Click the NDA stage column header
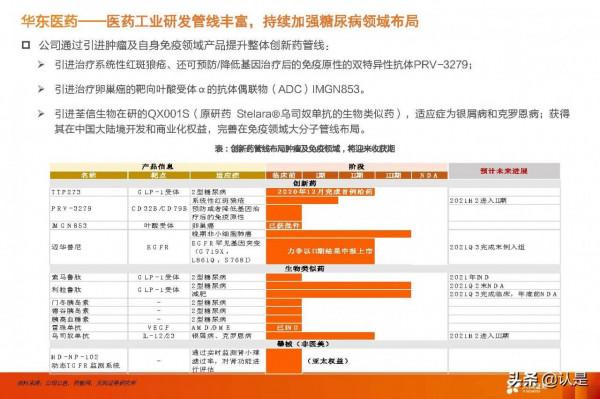This screenshot has height=399, width=600. tap(429, 175)
